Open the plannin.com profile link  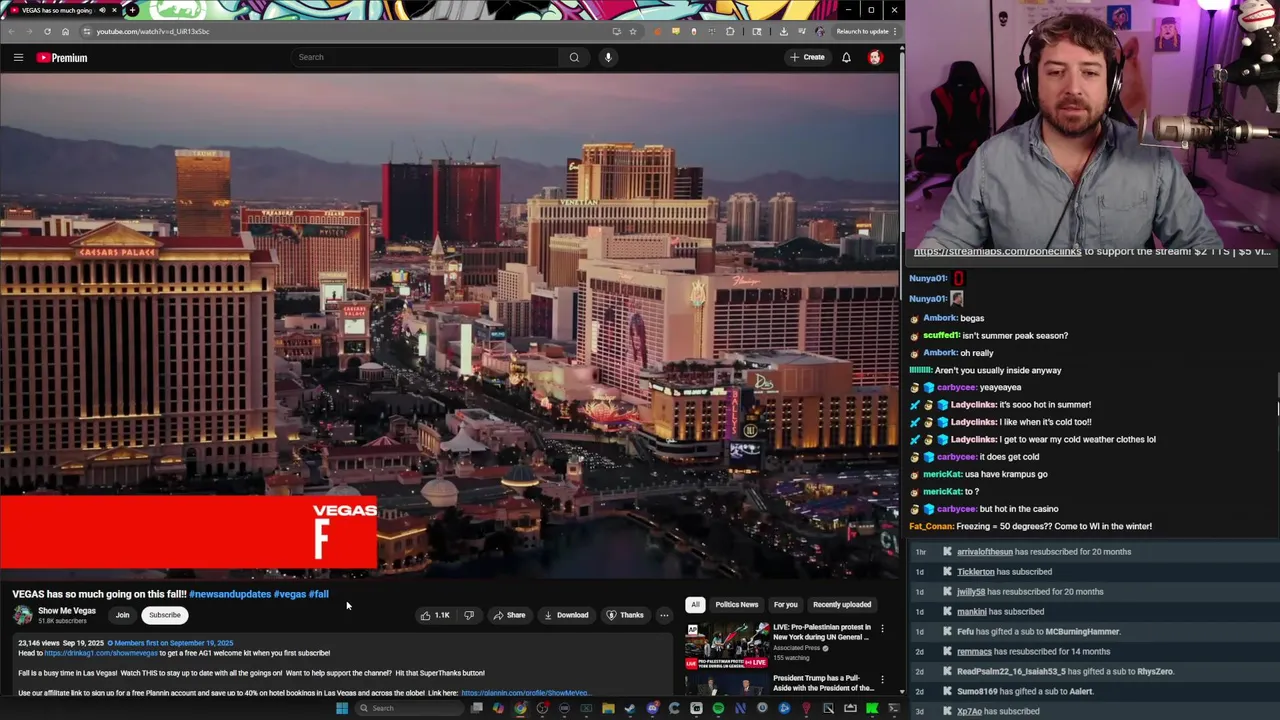(525, 693)
